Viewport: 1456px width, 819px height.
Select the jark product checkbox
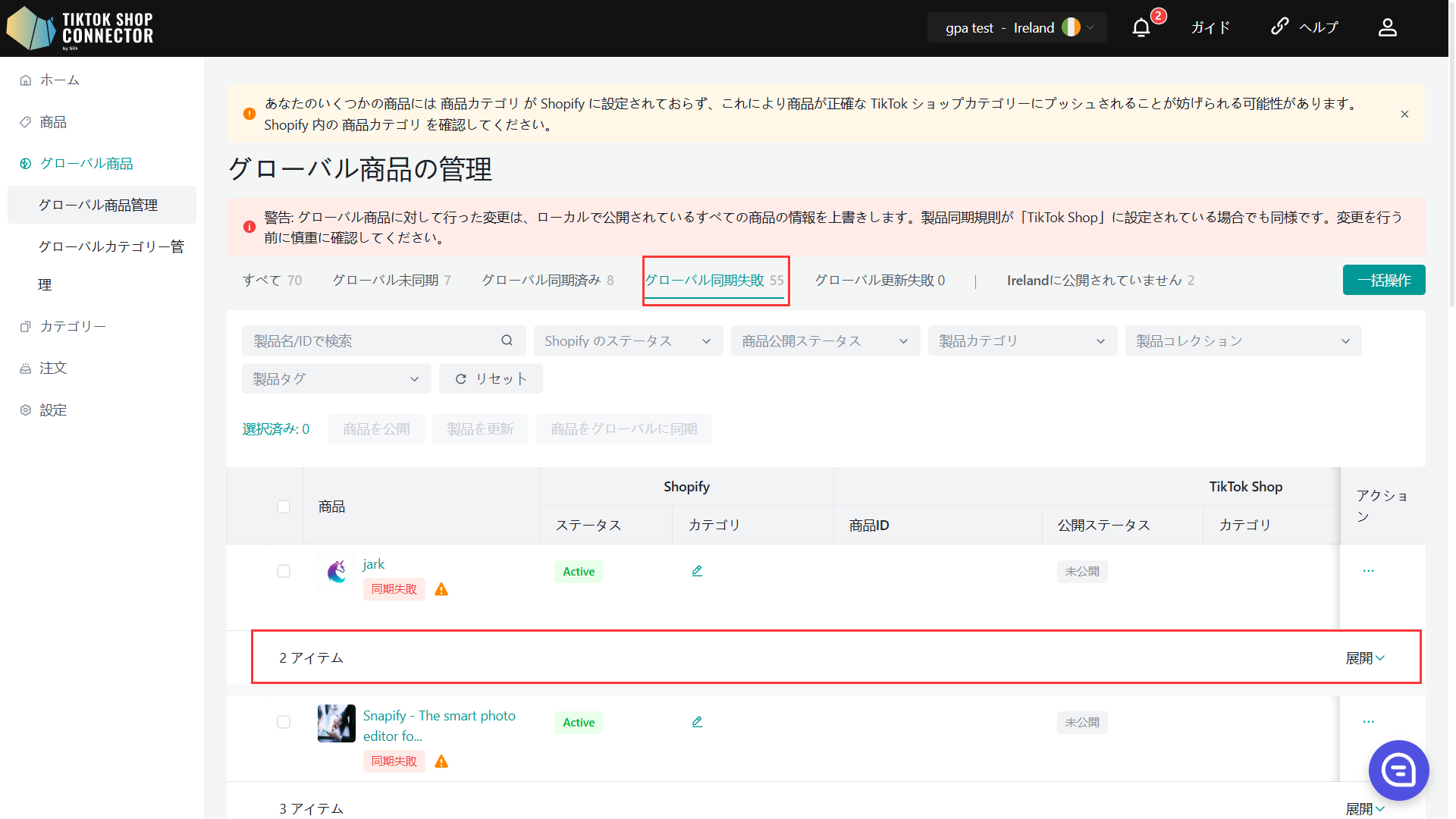284,571
